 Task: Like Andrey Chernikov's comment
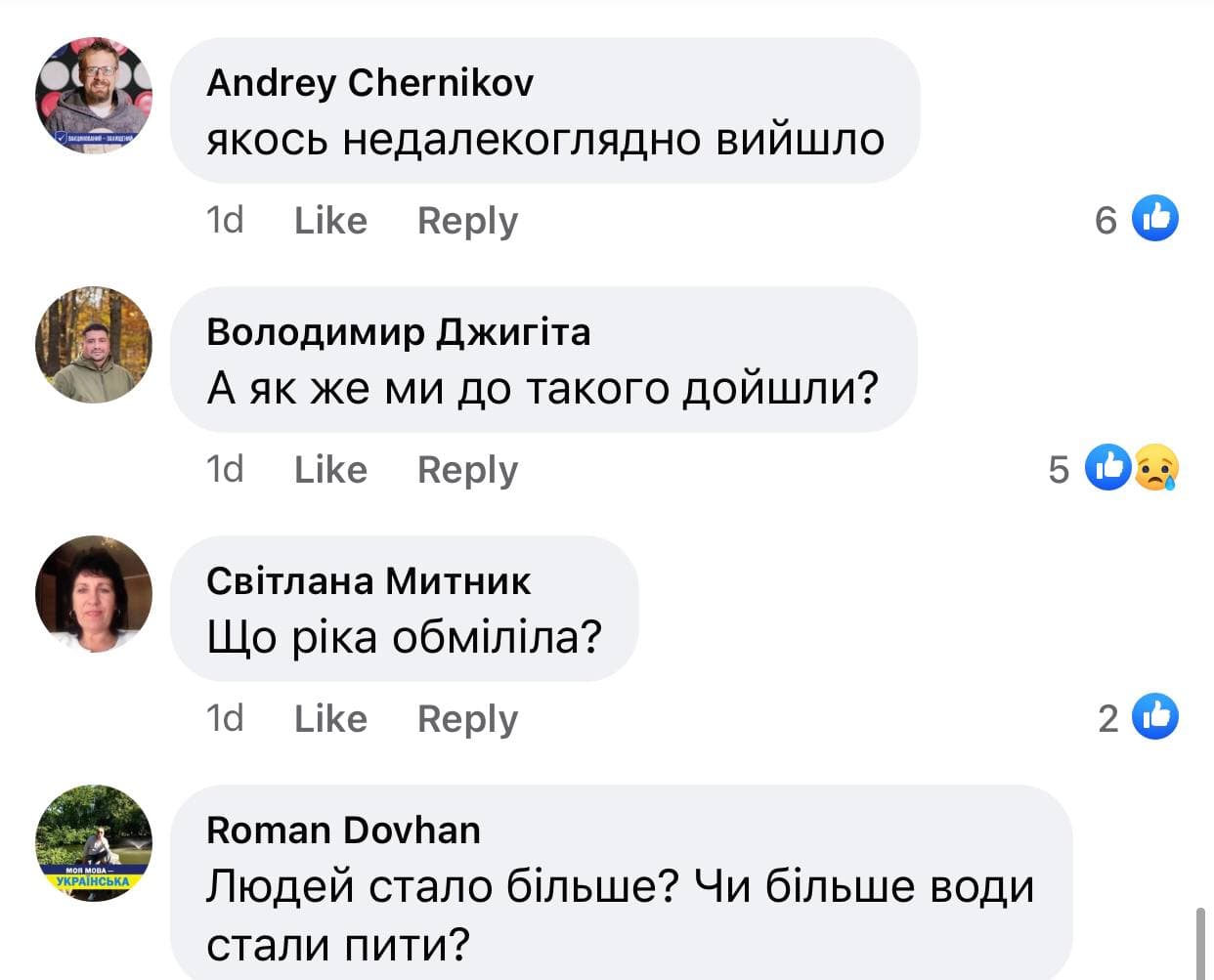click(x=330, y=220)
